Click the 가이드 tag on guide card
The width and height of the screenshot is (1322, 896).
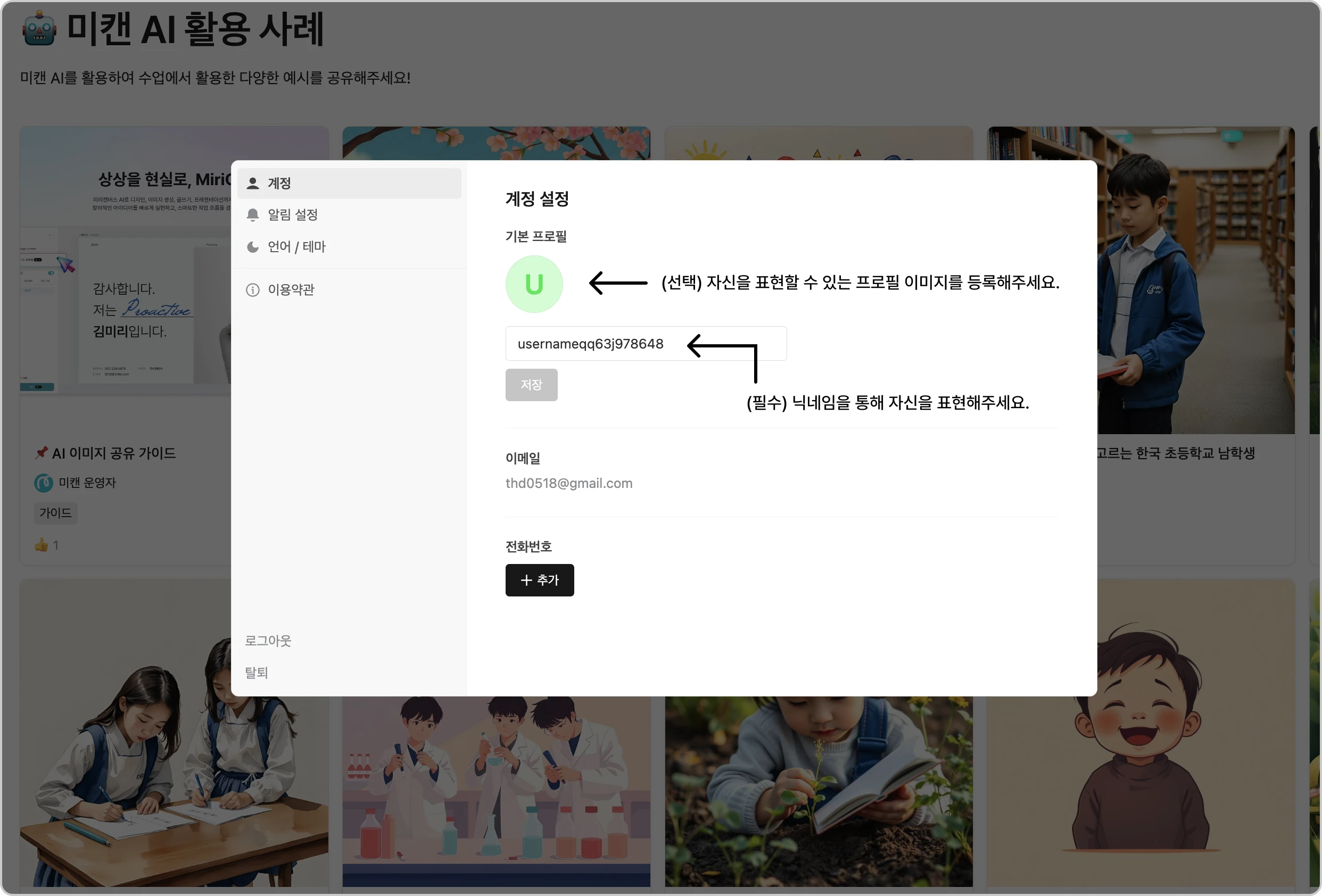coord(55,513)
